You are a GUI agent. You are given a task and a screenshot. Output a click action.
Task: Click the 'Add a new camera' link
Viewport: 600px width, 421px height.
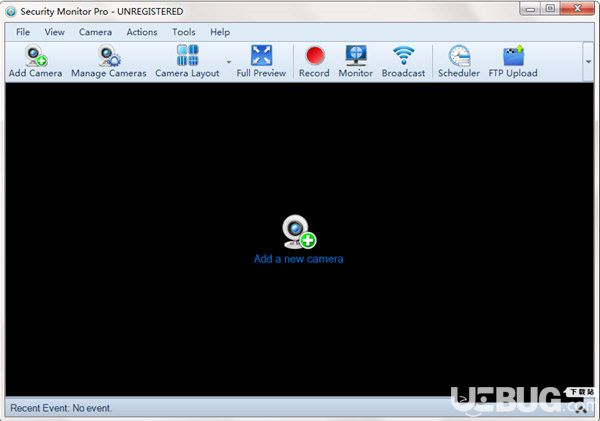coord(298,259)
